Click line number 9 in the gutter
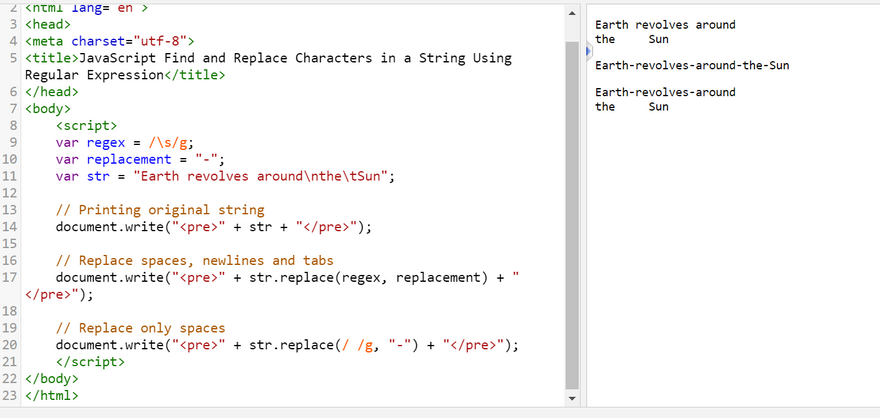Screen dimensions: 880x418 [13, 143]
